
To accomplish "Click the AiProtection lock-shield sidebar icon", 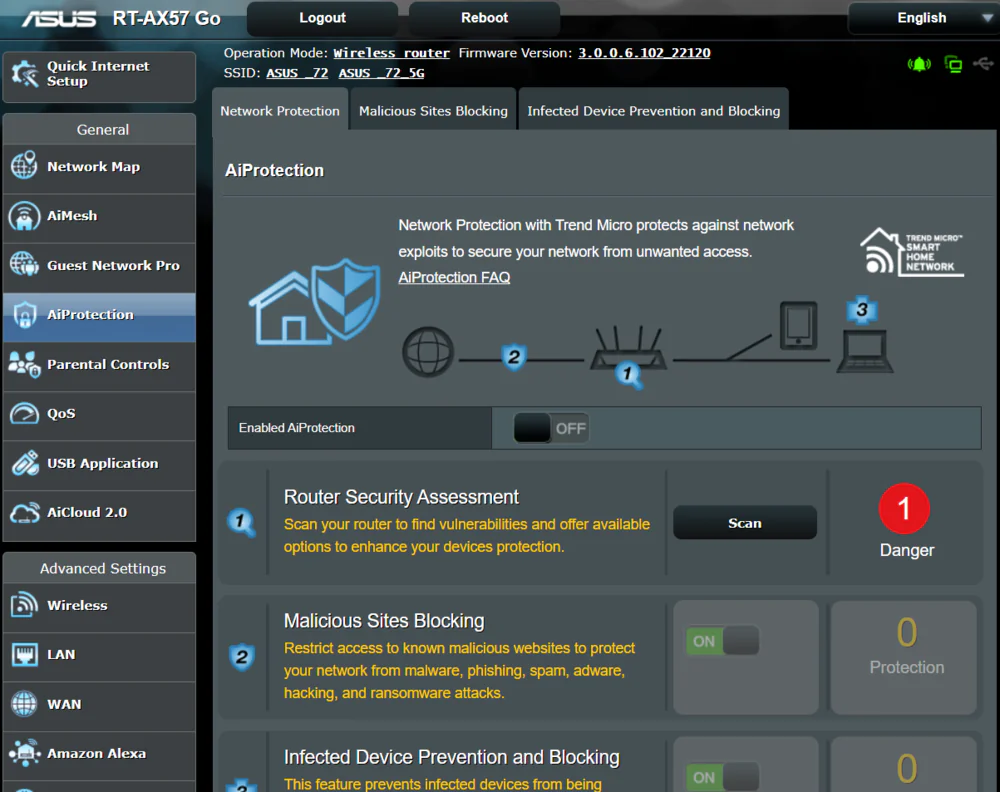I will click(x=24, y=314).
